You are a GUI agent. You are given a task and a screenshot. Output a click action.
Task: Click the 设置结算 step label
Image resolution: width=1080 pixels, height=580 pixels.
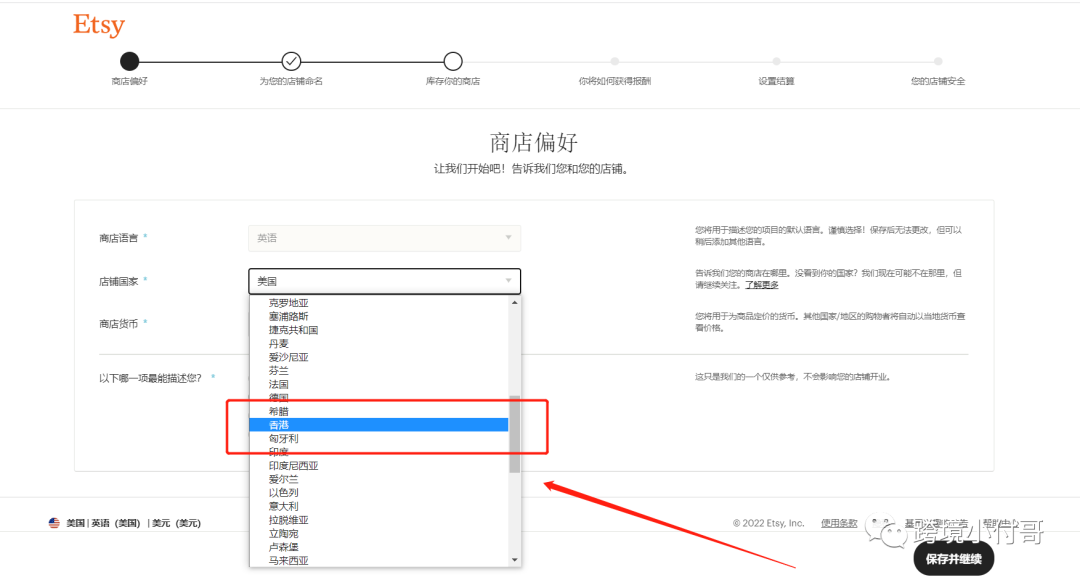(776, 81)
